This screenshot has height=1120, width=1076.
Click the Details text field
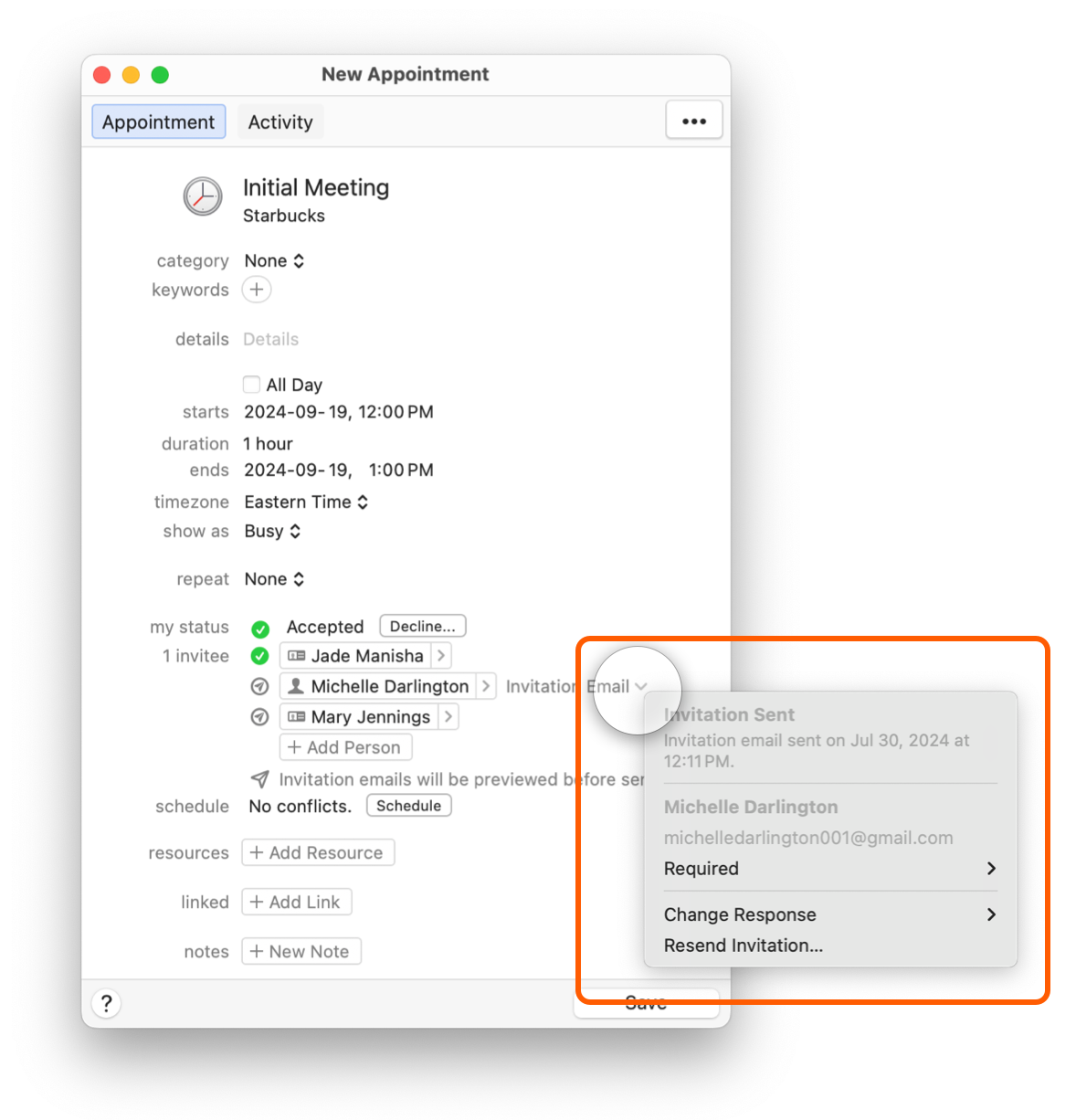pyautogui.click(x=271, y=340)
